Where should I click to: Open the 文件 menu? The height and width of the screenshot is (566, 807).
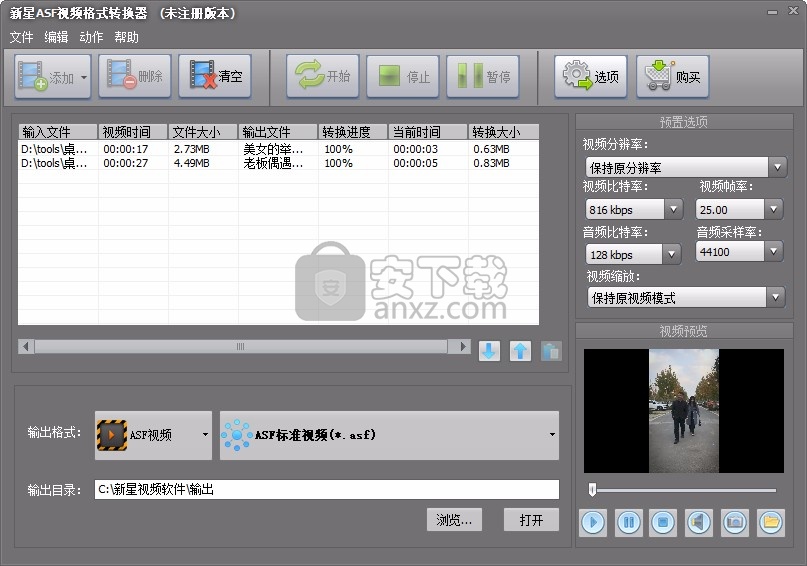click(22, 37)
